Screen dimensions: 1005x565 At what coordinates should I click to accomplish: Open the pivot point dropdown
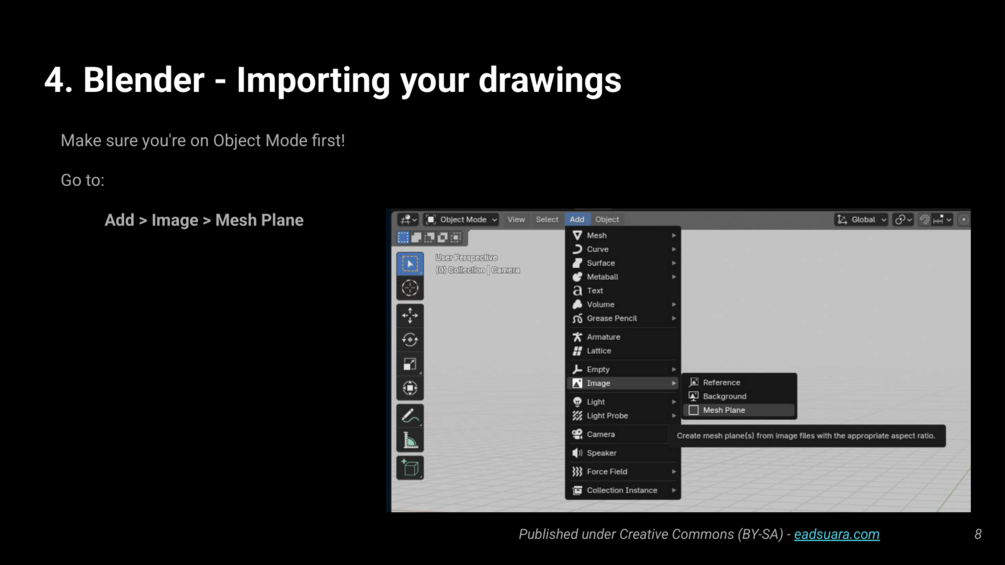[x=903, y=220]
